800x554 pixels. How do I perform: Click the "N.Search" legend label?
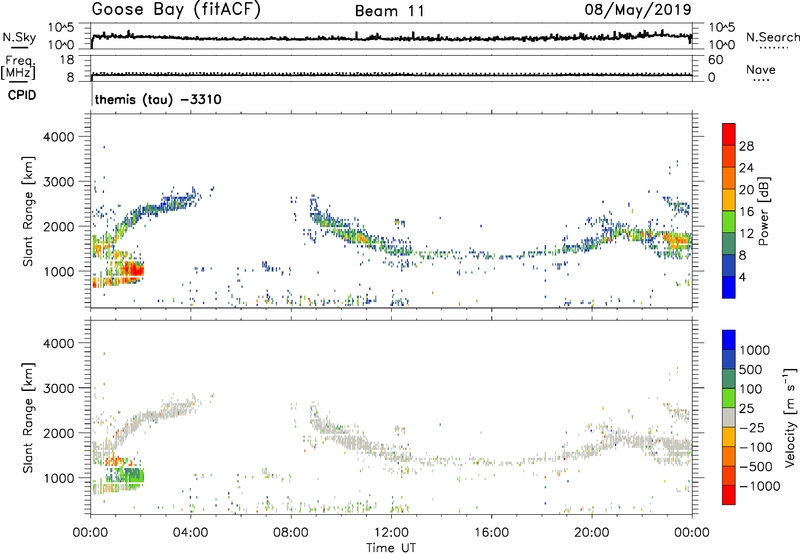(x=773, y=37)
